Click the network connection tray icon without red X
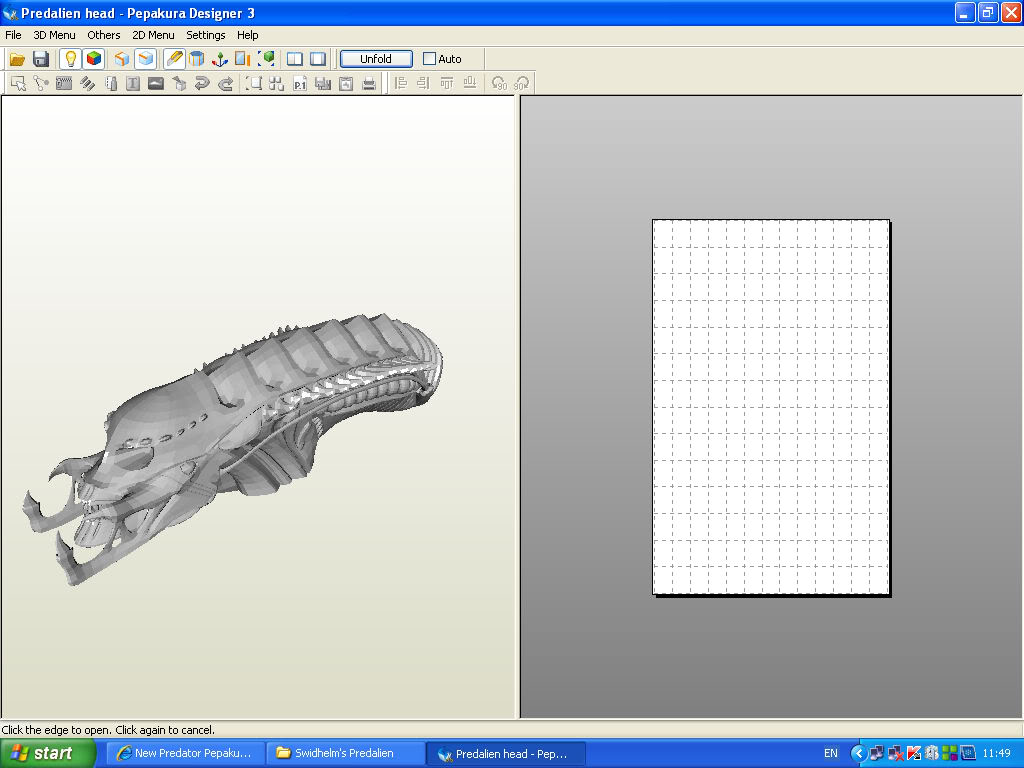1024x768 pixels. [877, 754]
